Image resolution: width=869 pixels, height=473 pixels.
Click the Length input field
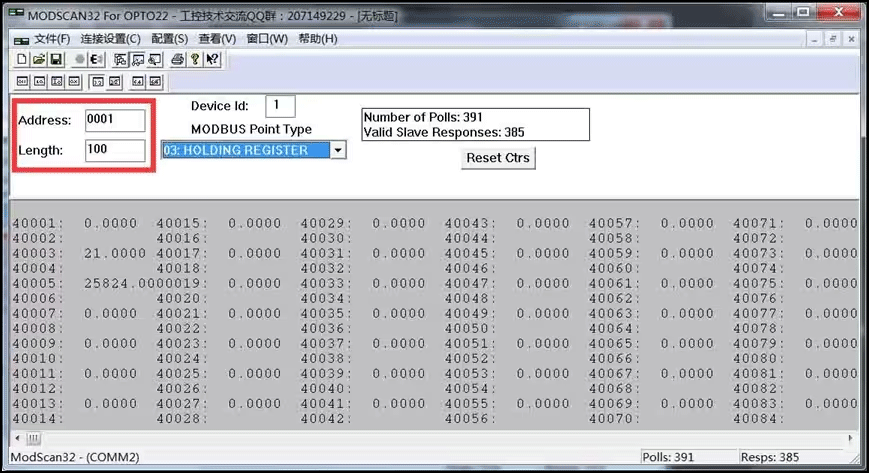115,150
